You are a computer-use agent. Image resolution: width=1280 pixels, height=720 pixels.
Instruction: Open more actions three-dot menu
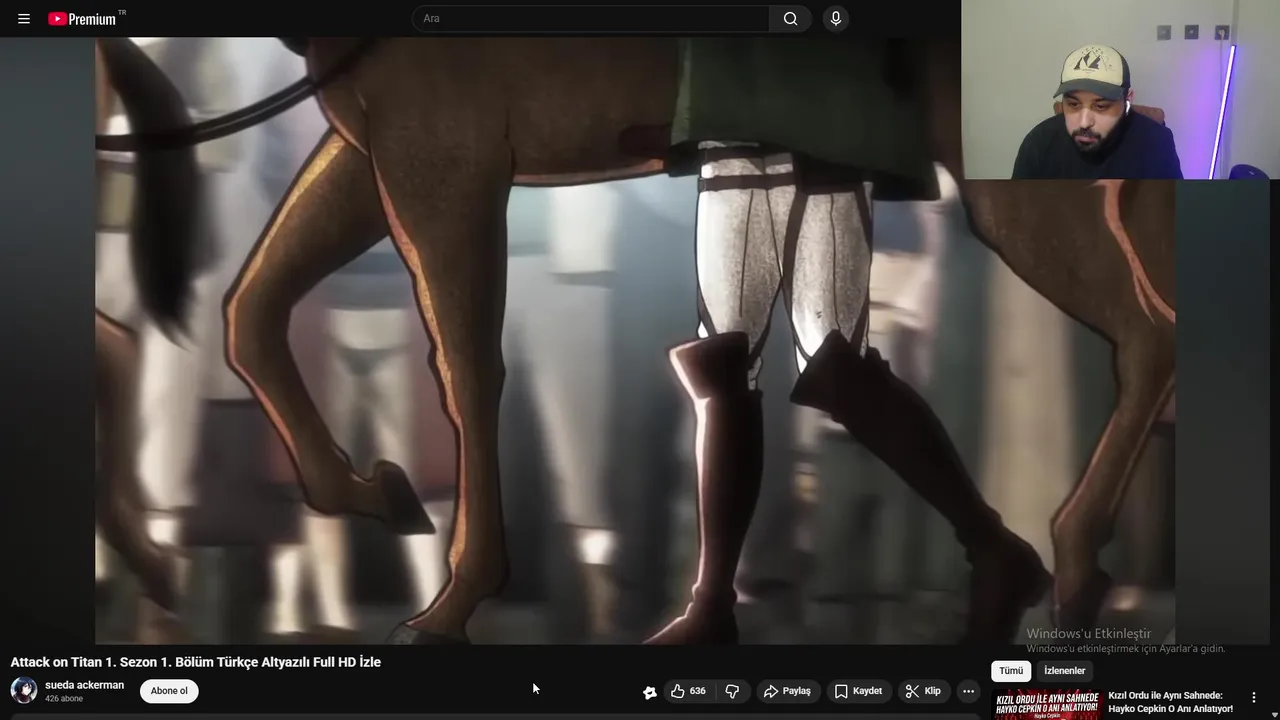[x=968, y=691]
